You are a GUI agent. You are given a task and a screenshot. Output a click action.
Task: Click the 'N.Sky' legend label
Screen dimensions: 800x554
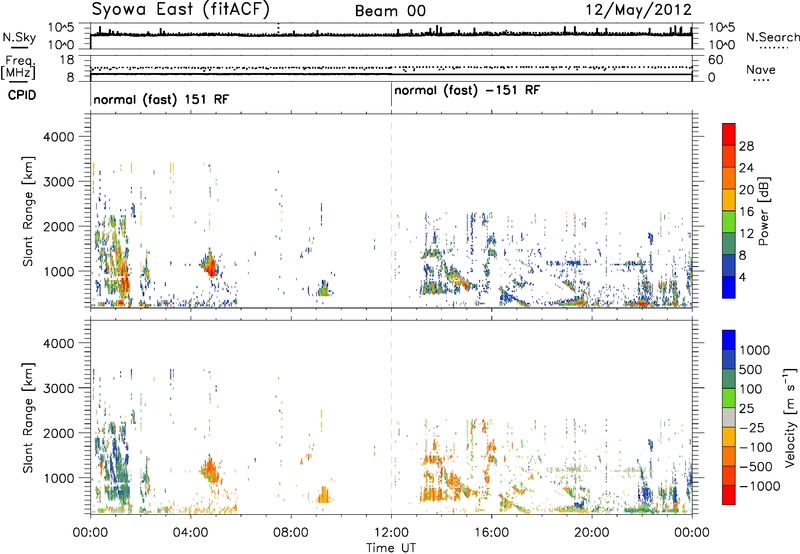coord(19,37)
